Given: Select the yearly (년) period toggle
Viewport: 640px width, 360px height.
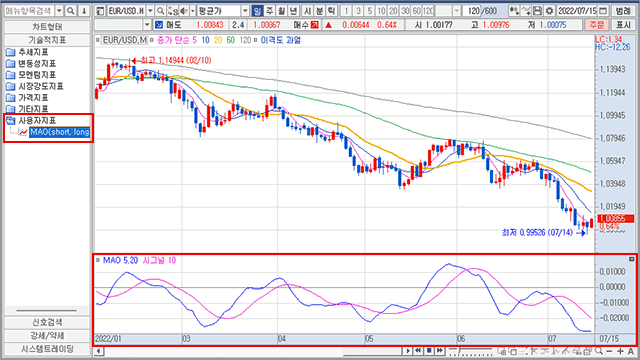Looking at the screenshot, I should point(293,11).
